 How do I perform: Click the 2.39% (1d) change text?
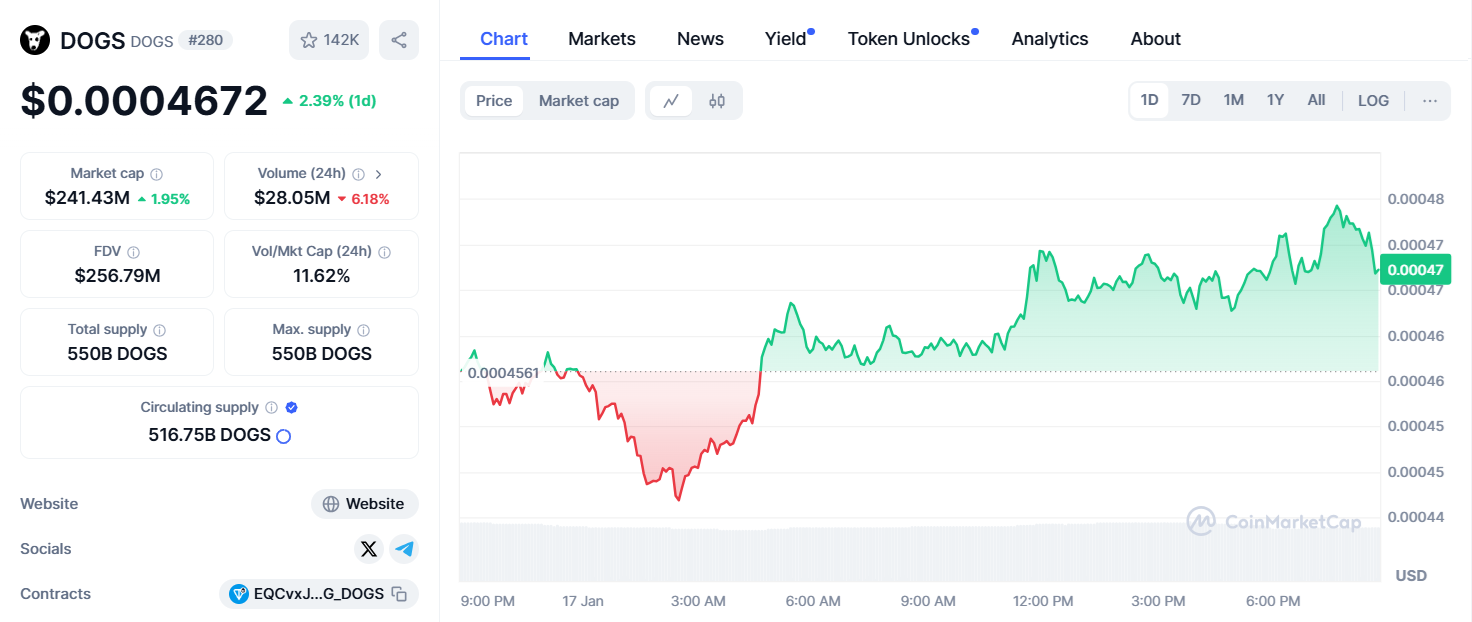pyautogui.click(x=337, y=101)
